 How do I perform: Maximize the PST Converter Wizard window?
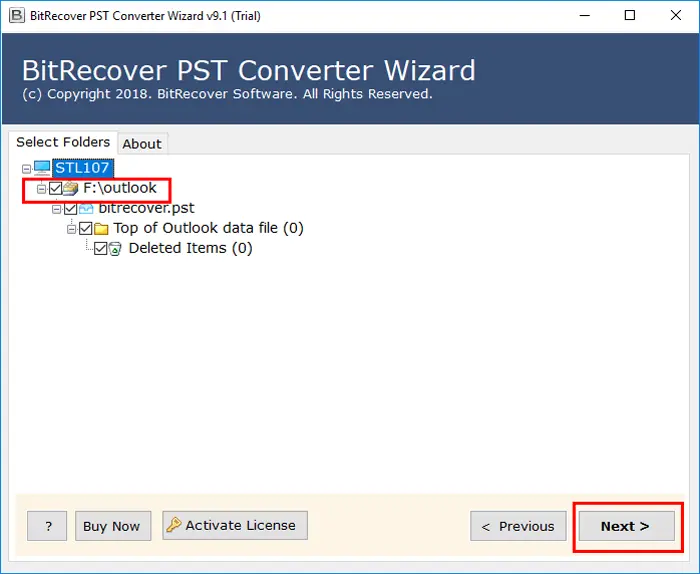pos(629,16)
